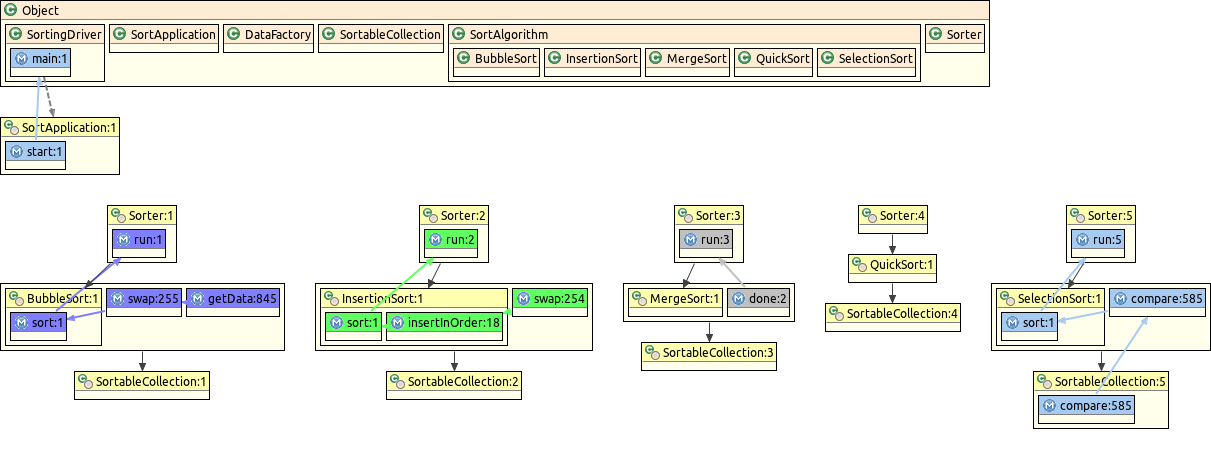Click the method icon in insertInOrder:18
Viewport: 1211px width, 451px height.
click(x=397, y=322)
